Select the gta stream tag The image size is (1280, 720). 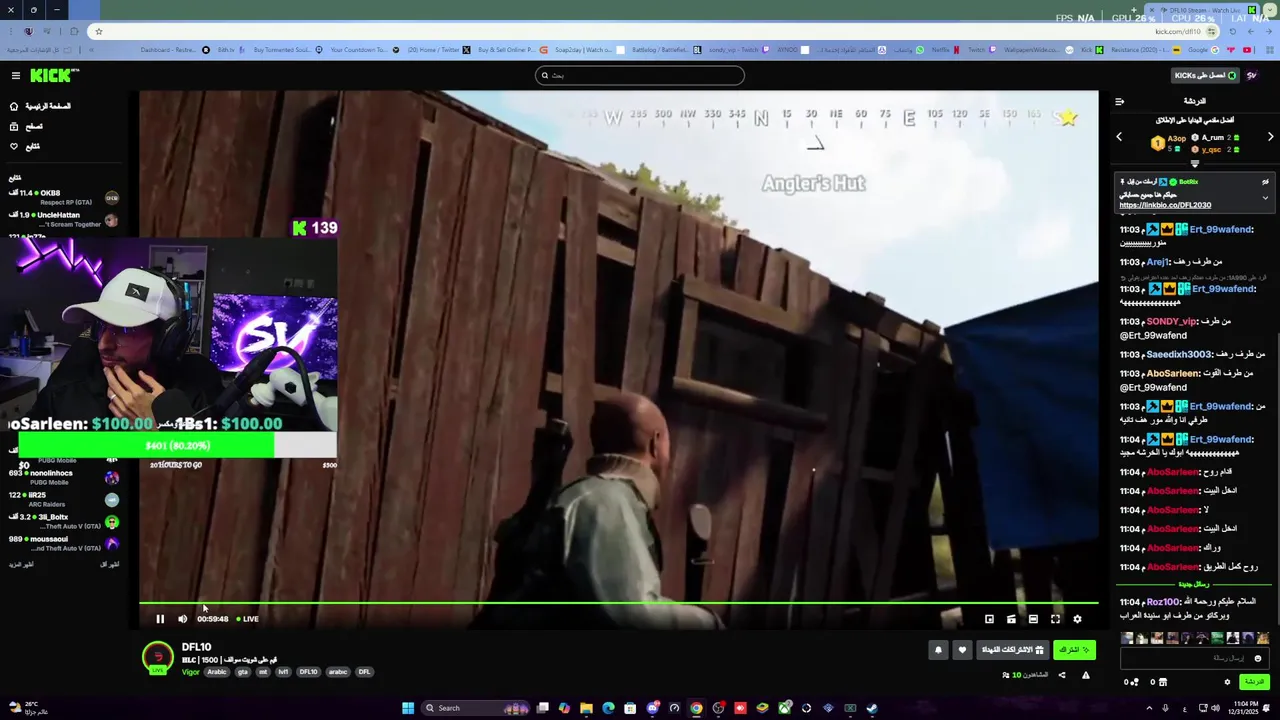click(x=242, y=672)
